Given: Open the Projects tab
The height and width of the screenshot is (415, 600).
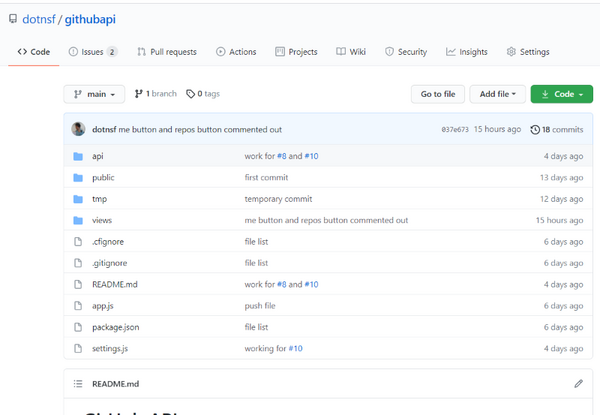Looking at the screenshot, I should point(296,52).
